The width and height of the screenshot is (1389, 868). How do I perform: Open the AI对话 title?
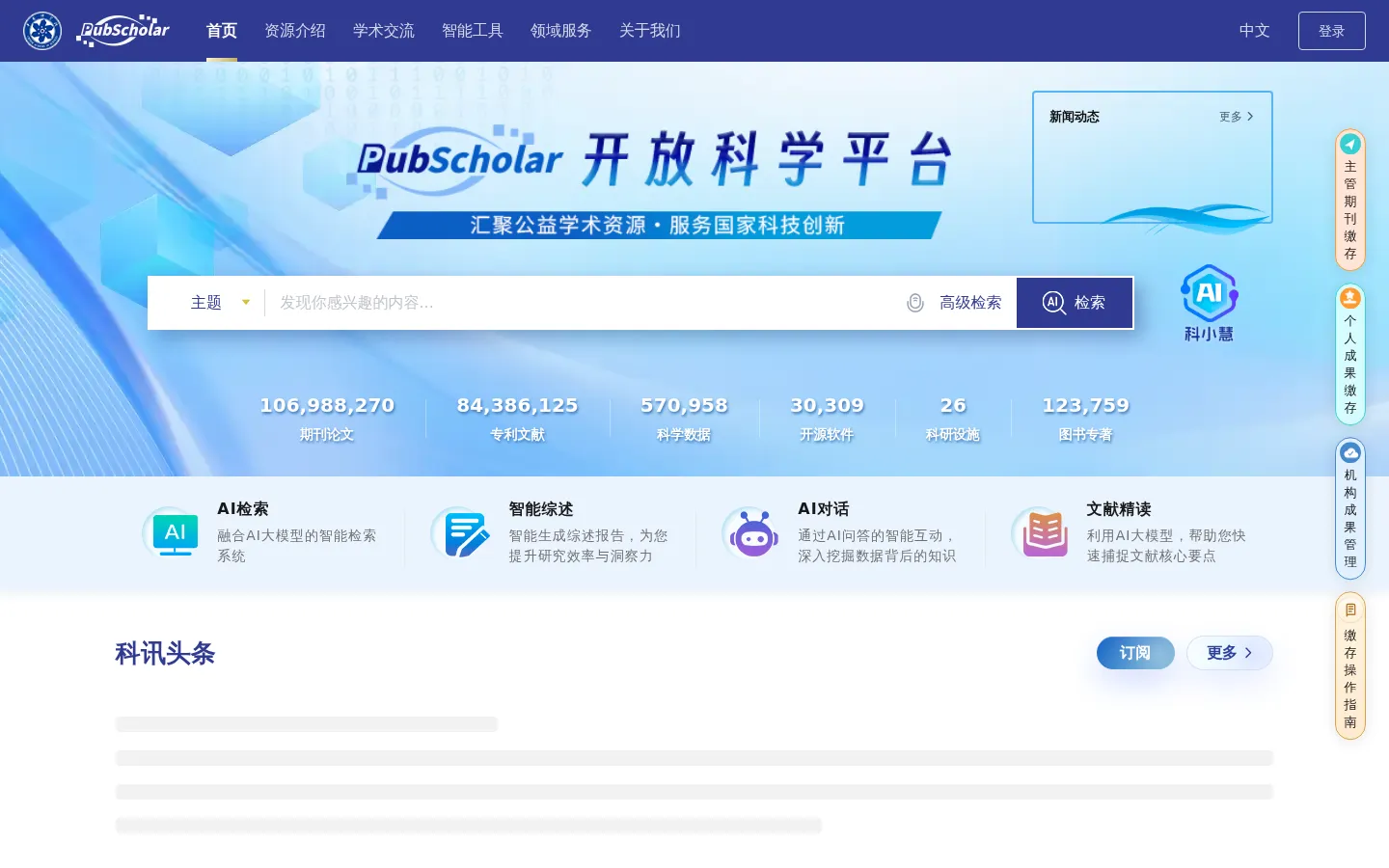(x=824, y=509)
